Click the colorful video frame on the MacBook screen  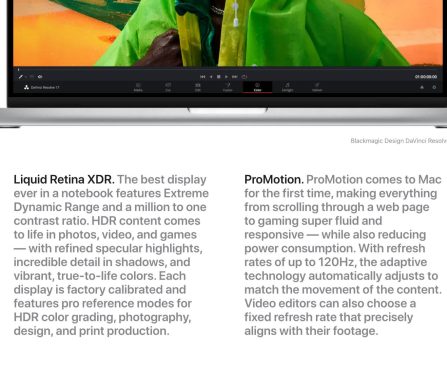click(228, 33)
